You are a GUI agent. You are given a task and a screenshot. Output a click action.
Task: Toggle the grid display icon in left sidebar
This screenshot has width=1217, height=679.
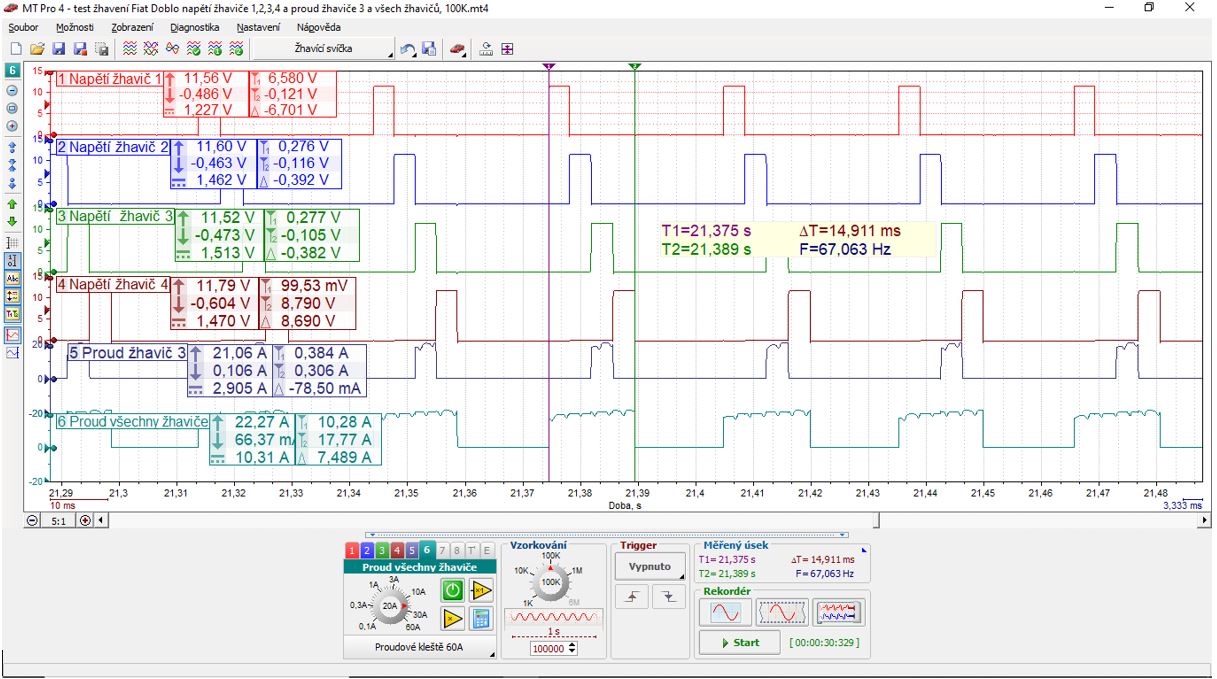coord(13,243)
